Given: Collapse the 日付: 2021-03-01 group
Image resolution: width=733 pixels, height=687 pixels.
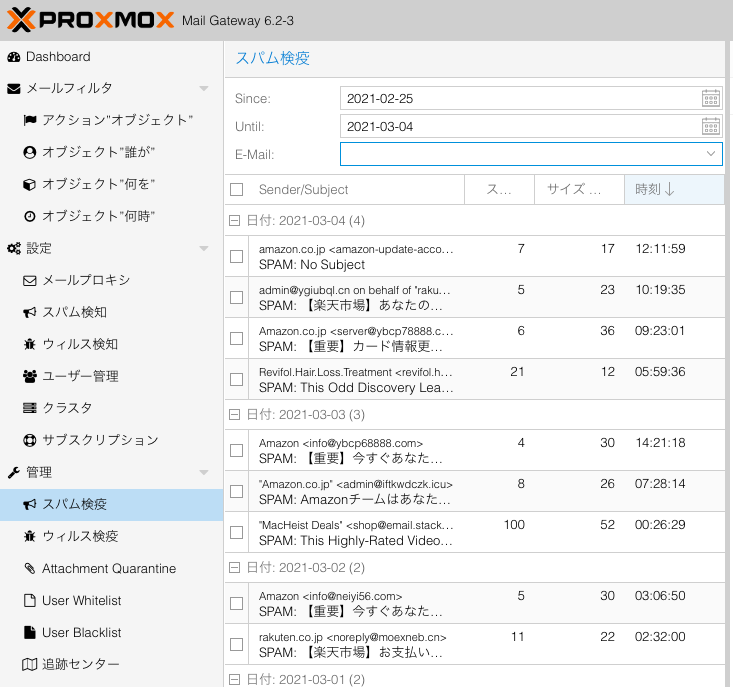Looking at the screenshot, I should [234, 679].
